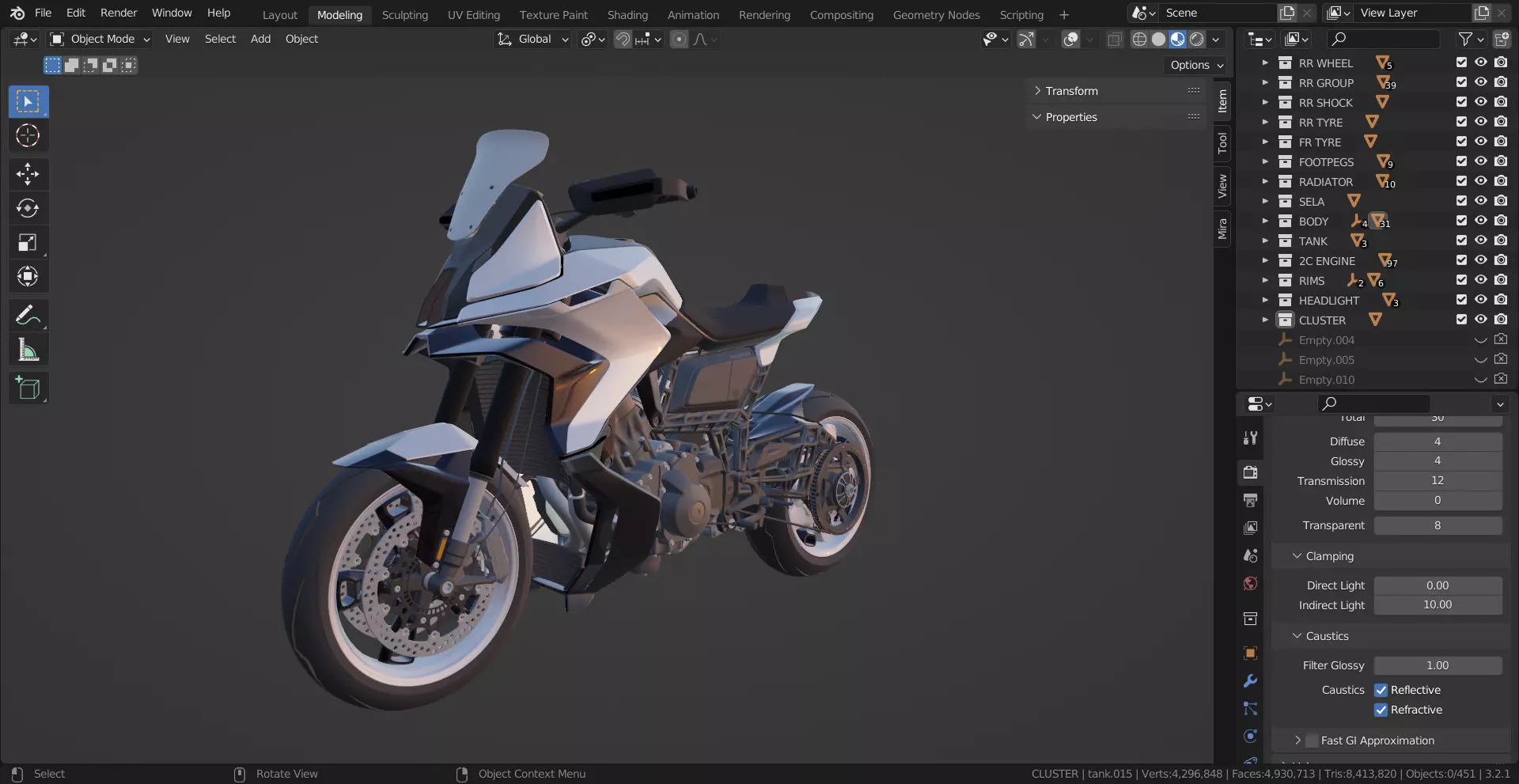The image size is (1519, 784).
Task: Hide the TANK collection in viewport
Action: pyautogui.click(x=1481, y=241)
